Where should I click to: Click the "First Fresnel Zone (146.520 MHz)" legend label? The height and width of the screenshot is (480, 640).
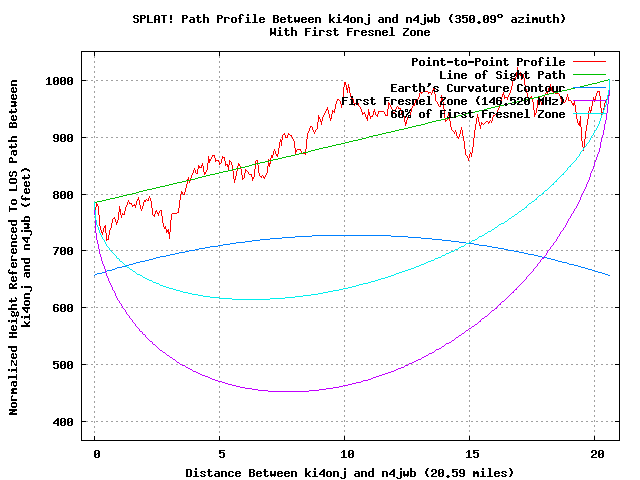pyautogui.click(x=453, y=101)
